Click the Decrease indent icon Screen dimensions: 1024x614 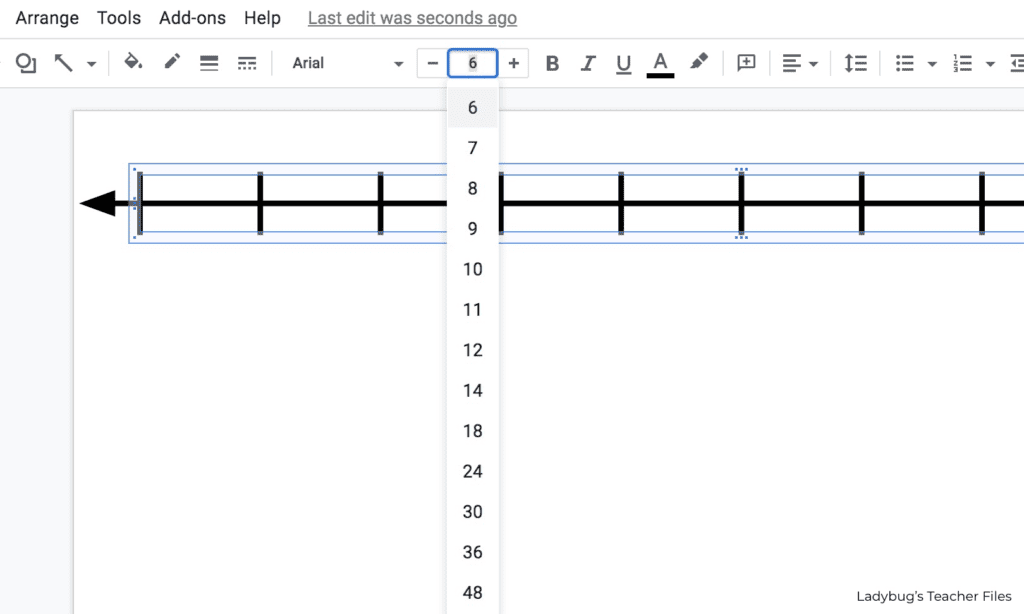[1017, 63]
